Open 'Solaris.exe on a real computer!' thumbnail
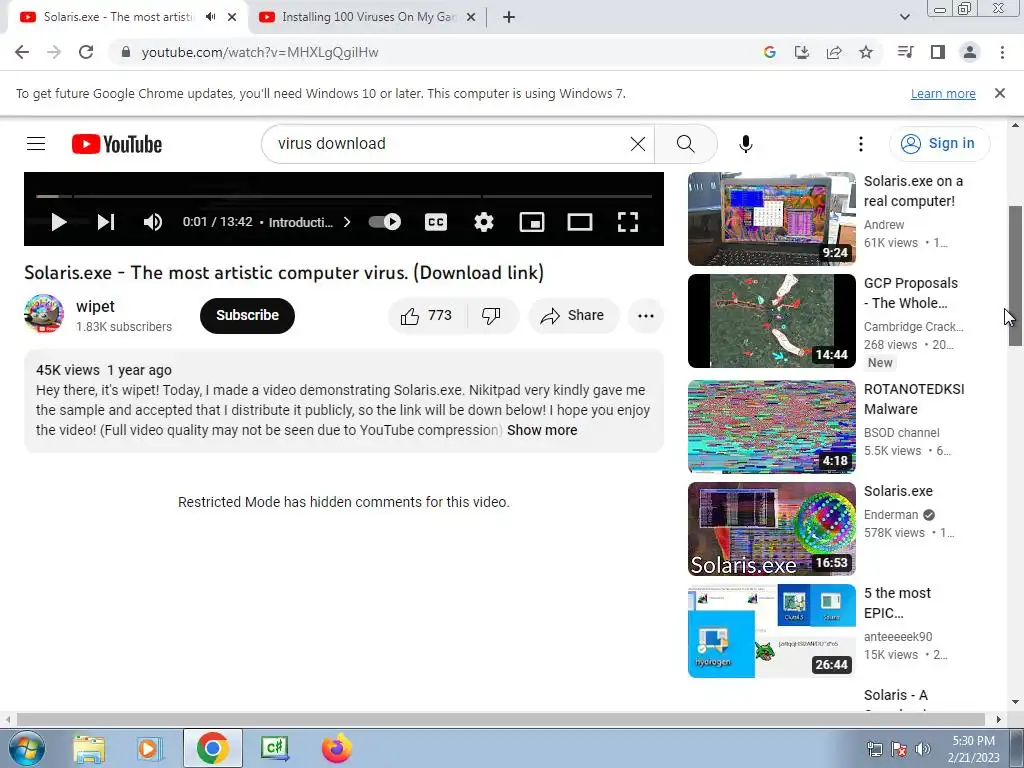The width and height of the screenshot is (1024, 768). (x=771, y=219)
